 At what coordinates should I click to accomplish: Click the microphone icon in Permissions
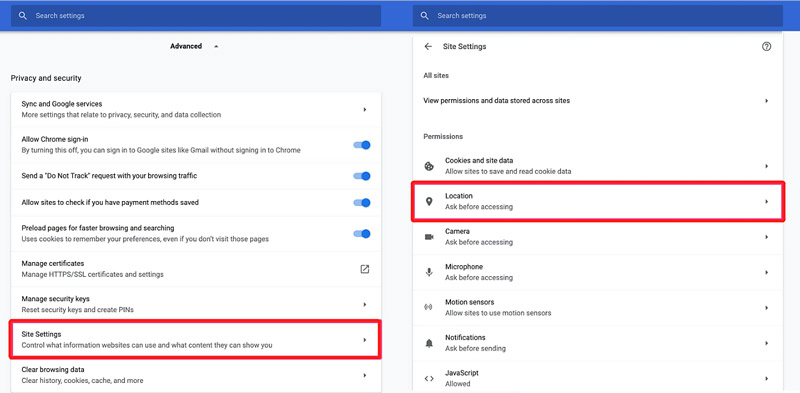(429, 272)
